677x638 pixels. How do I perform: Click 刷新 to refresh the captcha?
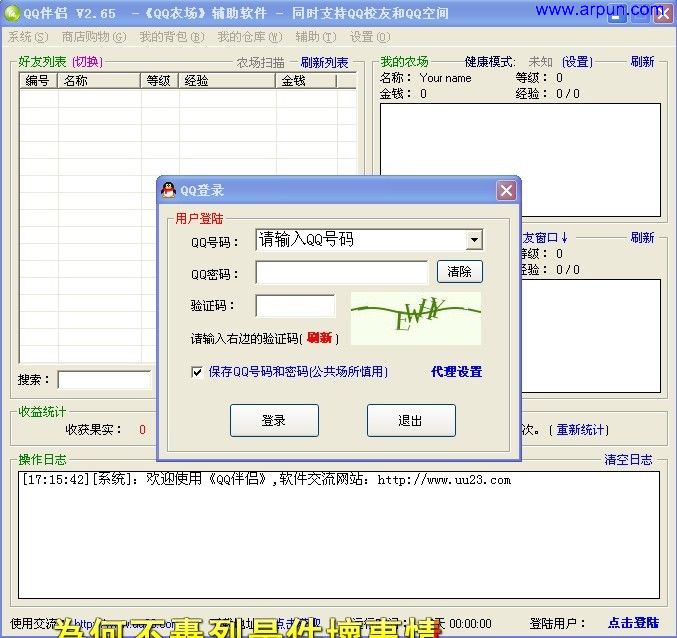pos(320,338)
